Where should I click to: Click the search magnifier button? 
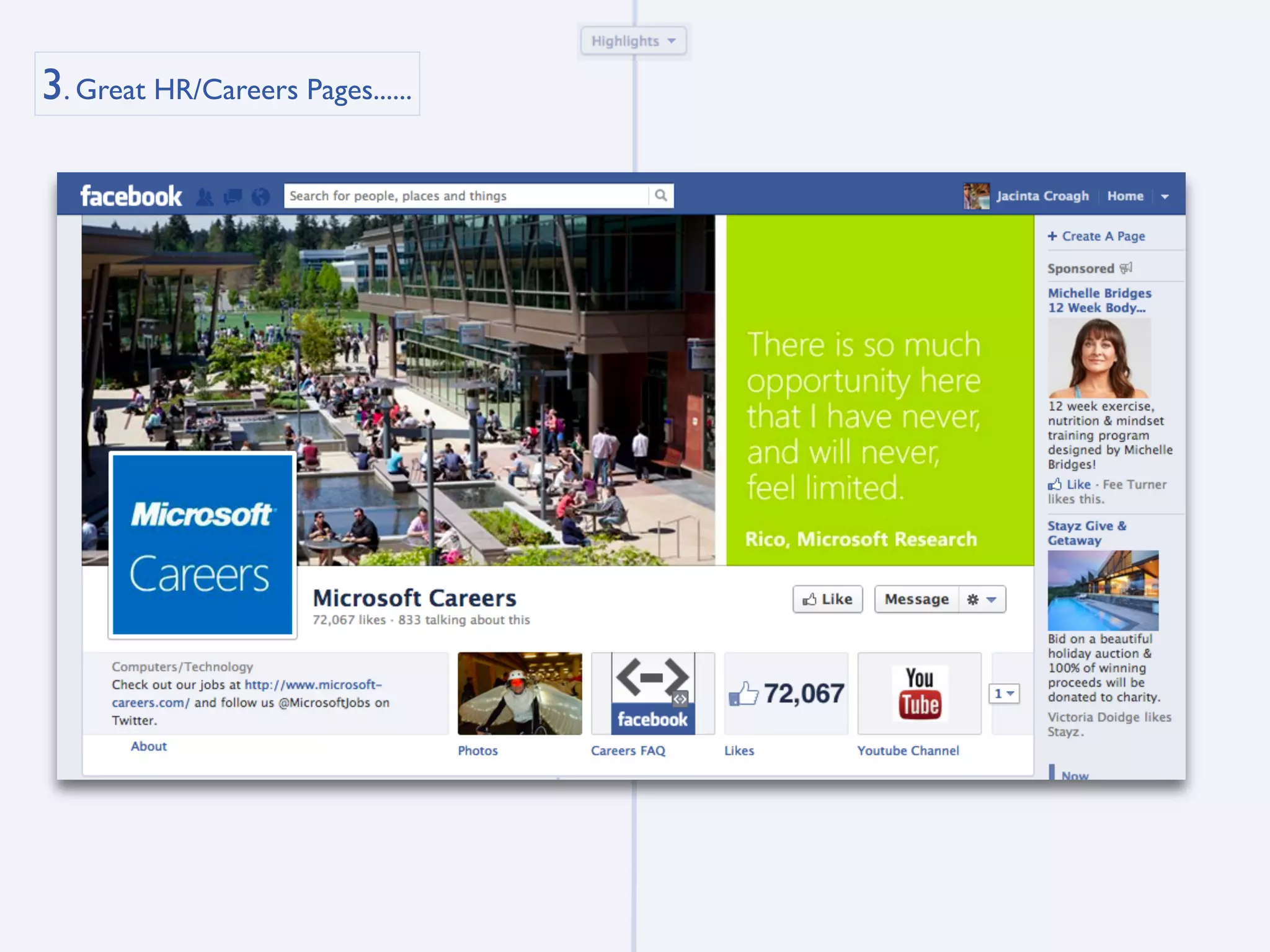coord(661,196)
